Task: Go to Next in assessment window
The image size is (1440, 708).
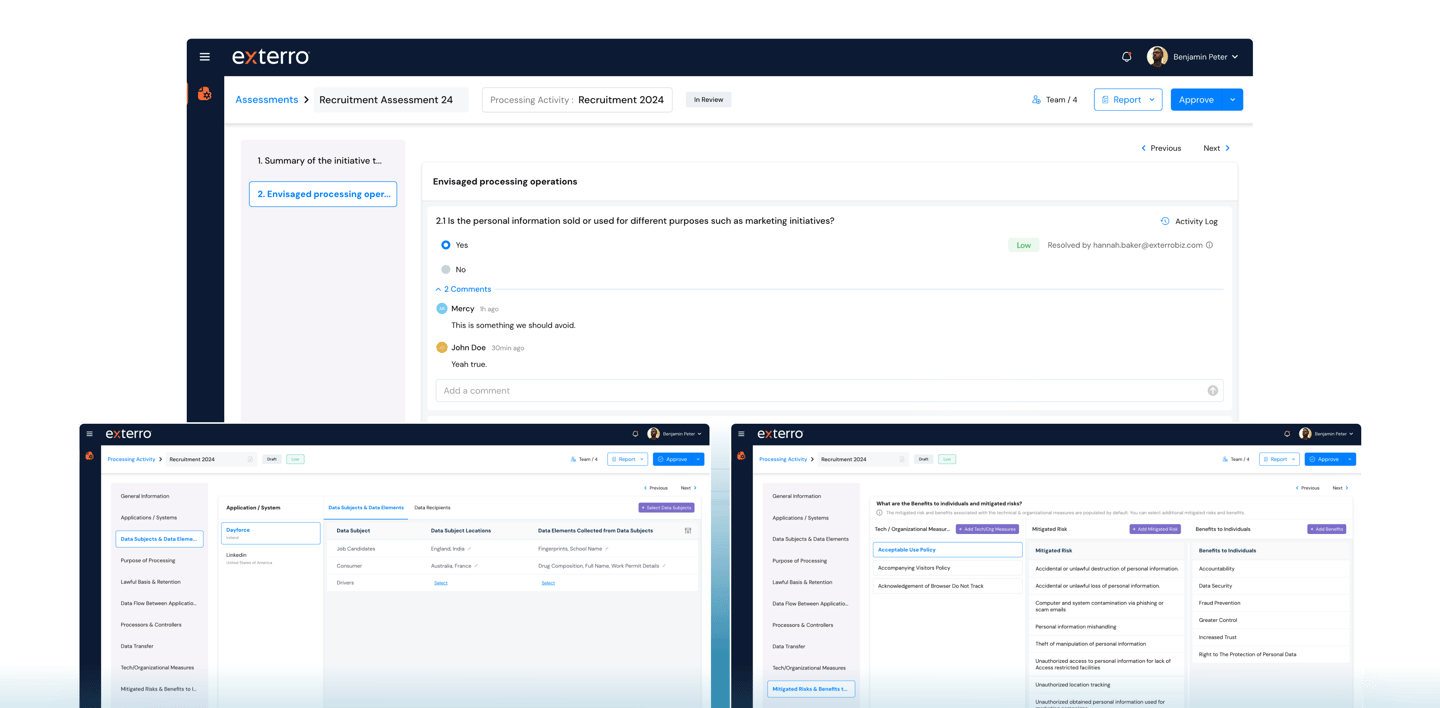Action: click(x=1217, y=148)
